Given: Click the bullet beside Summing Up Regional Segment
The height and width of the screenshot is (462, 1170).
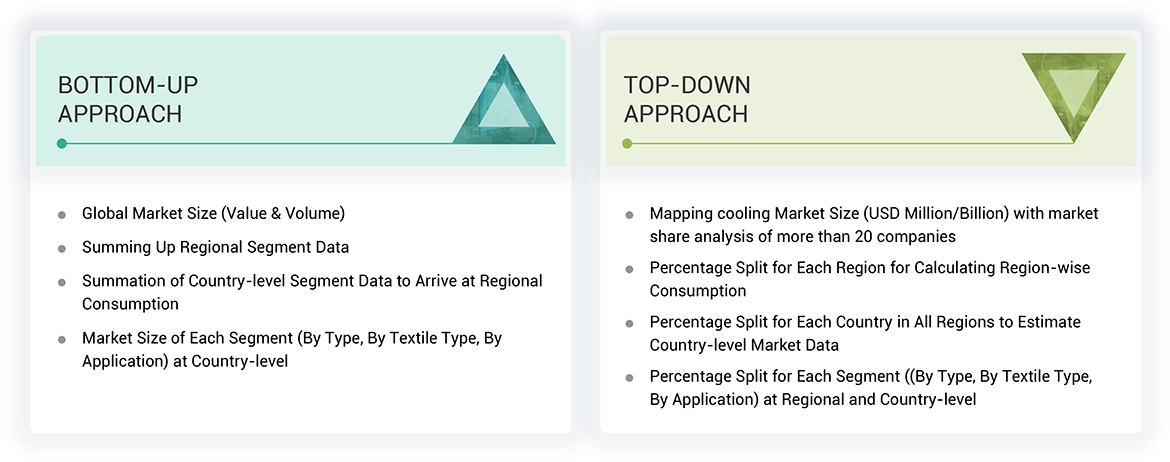Looking at the screenshot, I should point(62,248).
